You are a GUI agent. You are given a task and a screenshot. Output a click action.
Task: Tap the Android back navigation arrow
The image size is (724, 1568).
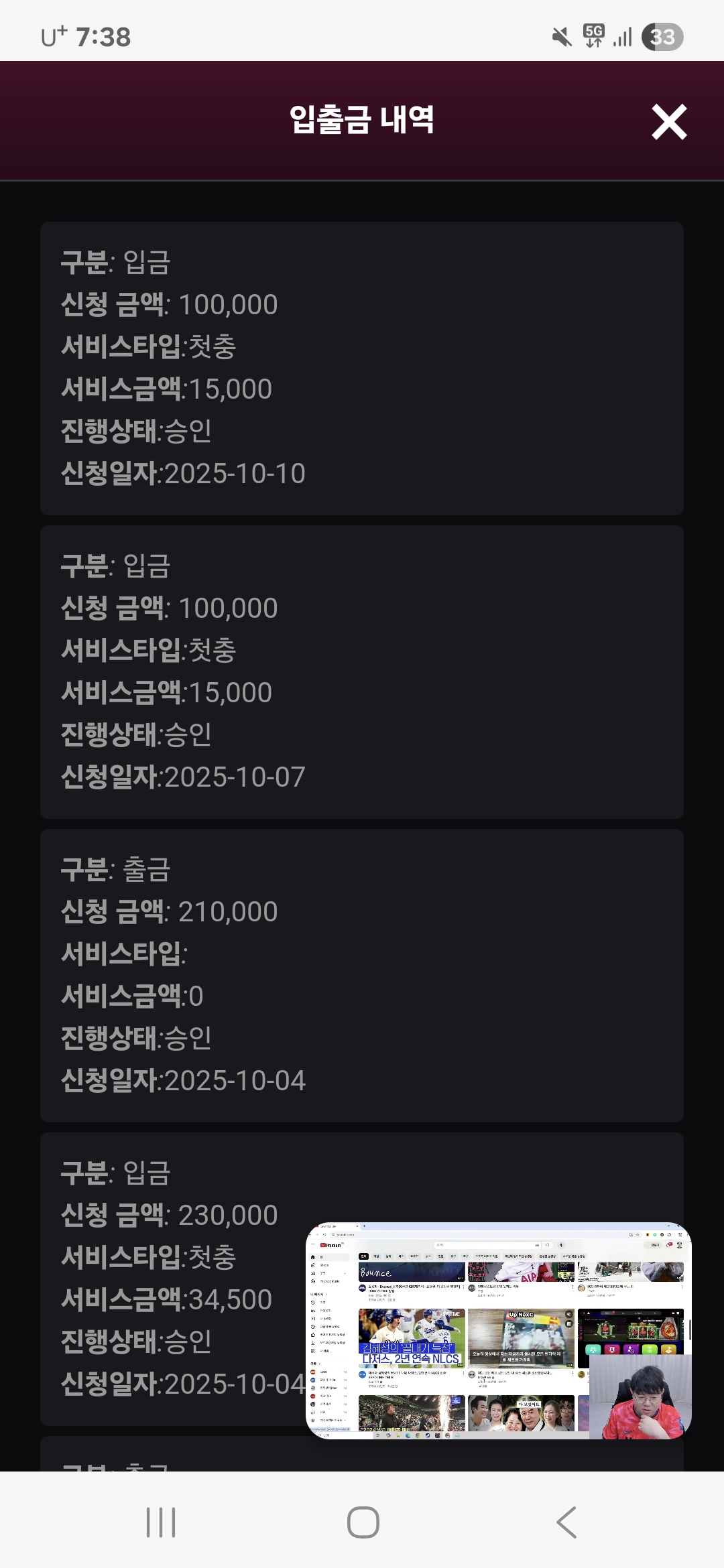click(x=566, y=1522)
